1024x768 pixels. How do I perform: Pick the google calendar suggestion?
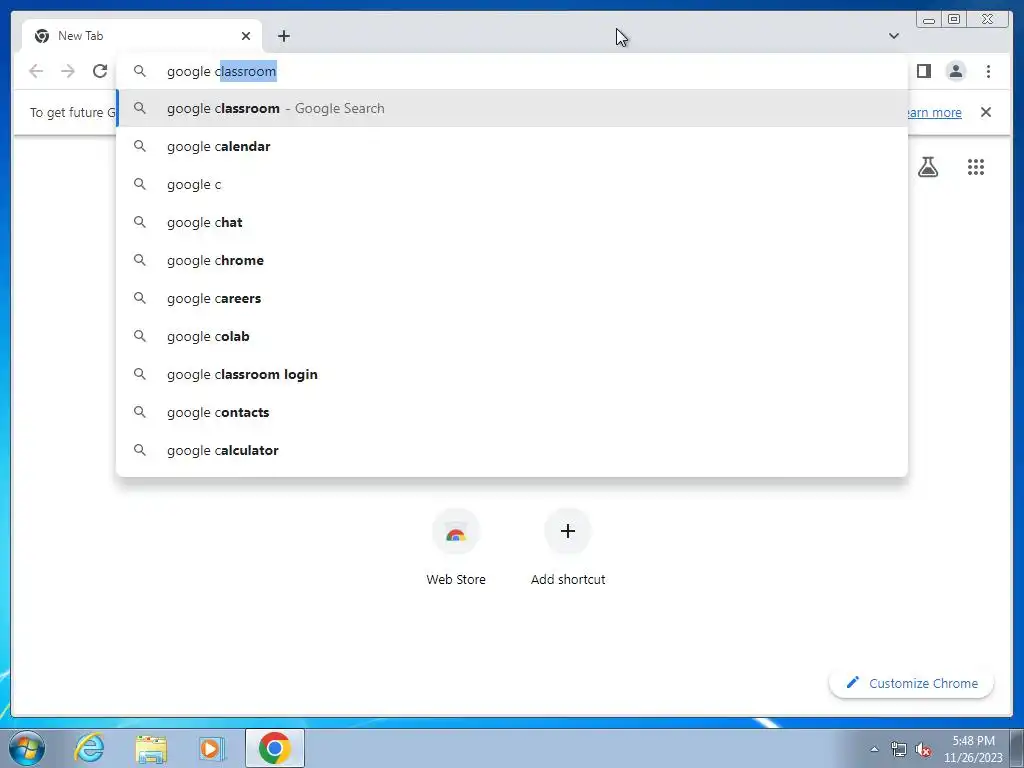[512, 146]
